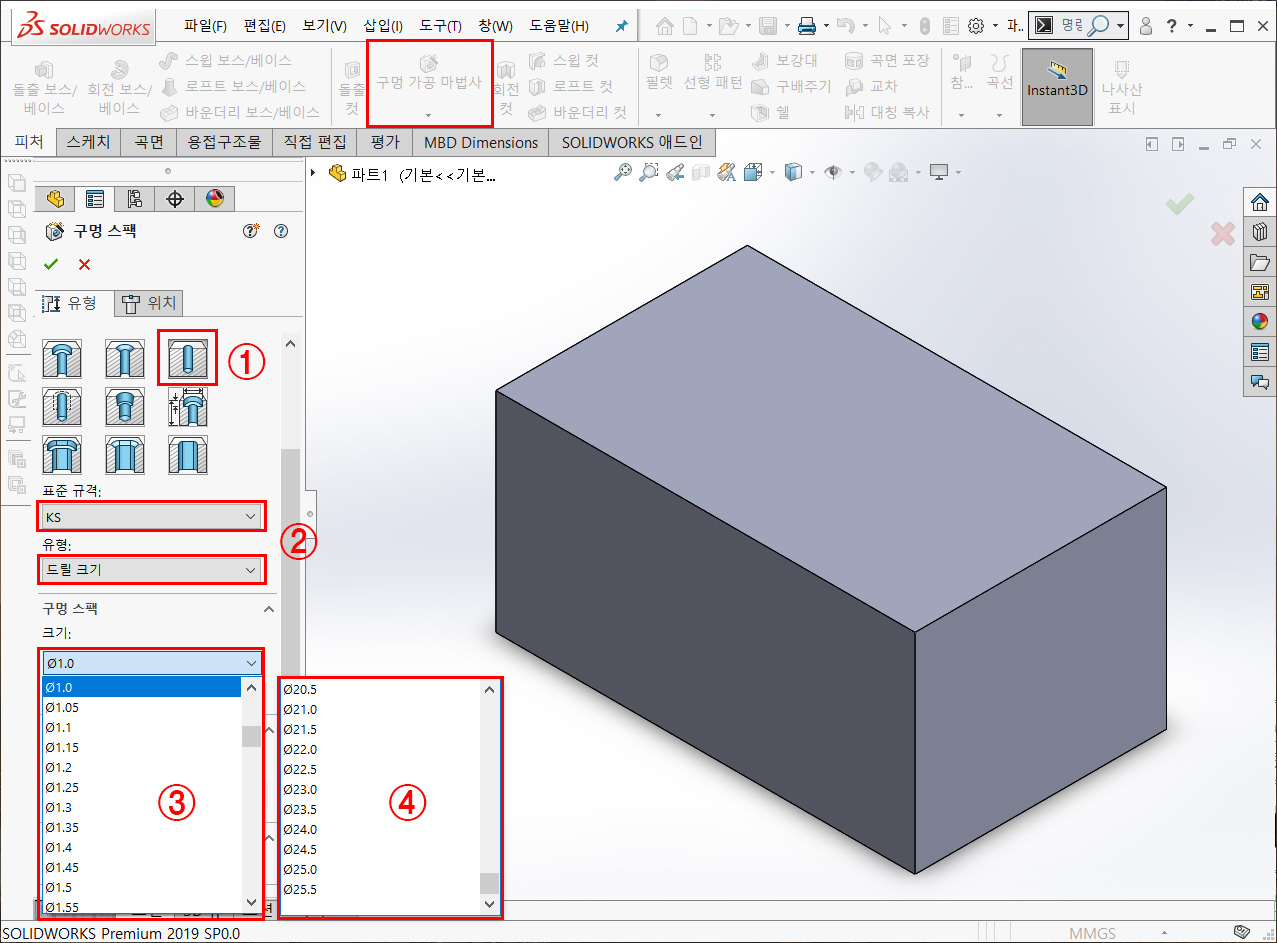Open the ConfigurationManager tab icon
1277x943 pixels.
coord(134,198)
